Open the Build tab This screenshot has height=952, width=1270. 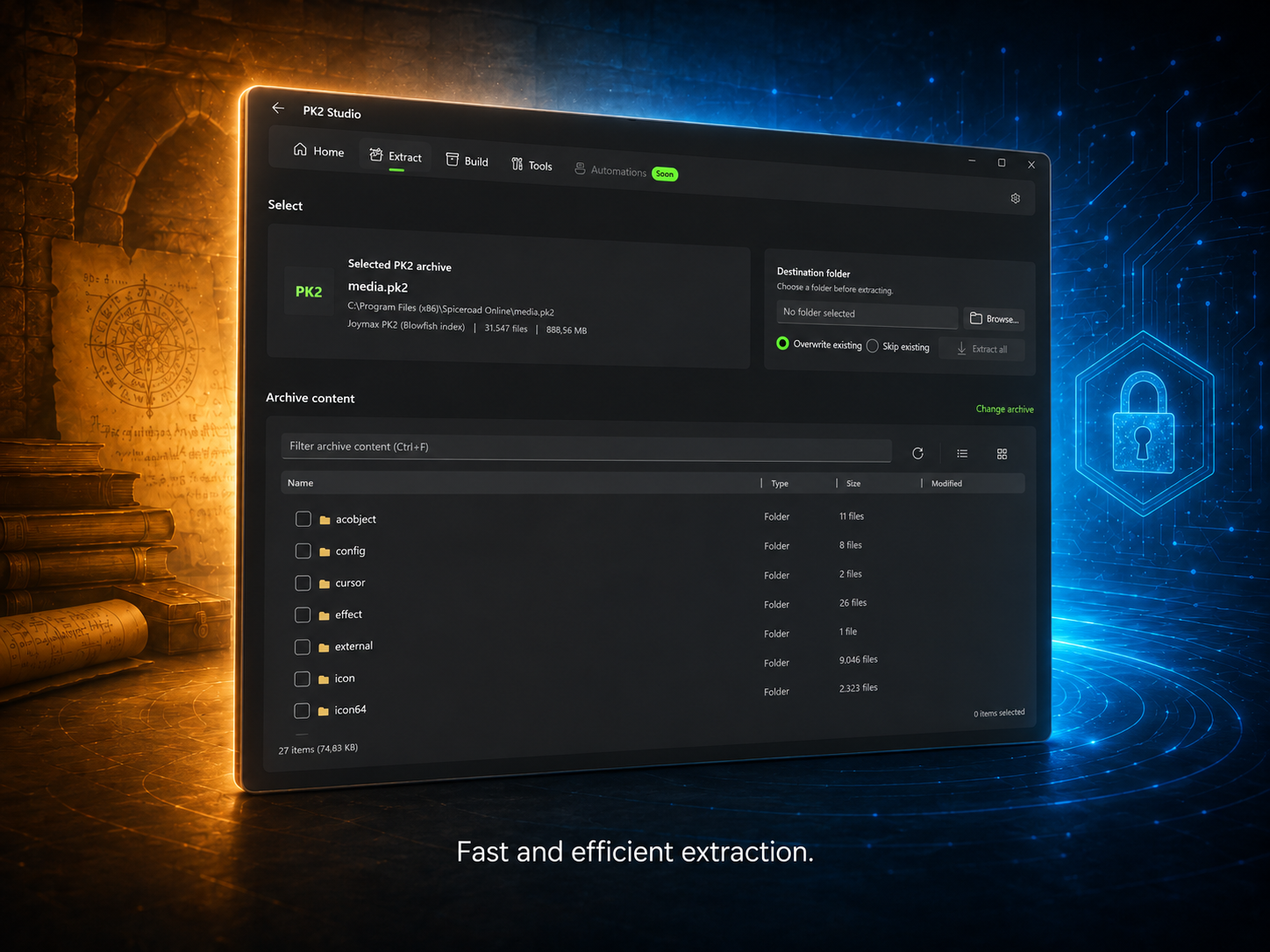467,160
